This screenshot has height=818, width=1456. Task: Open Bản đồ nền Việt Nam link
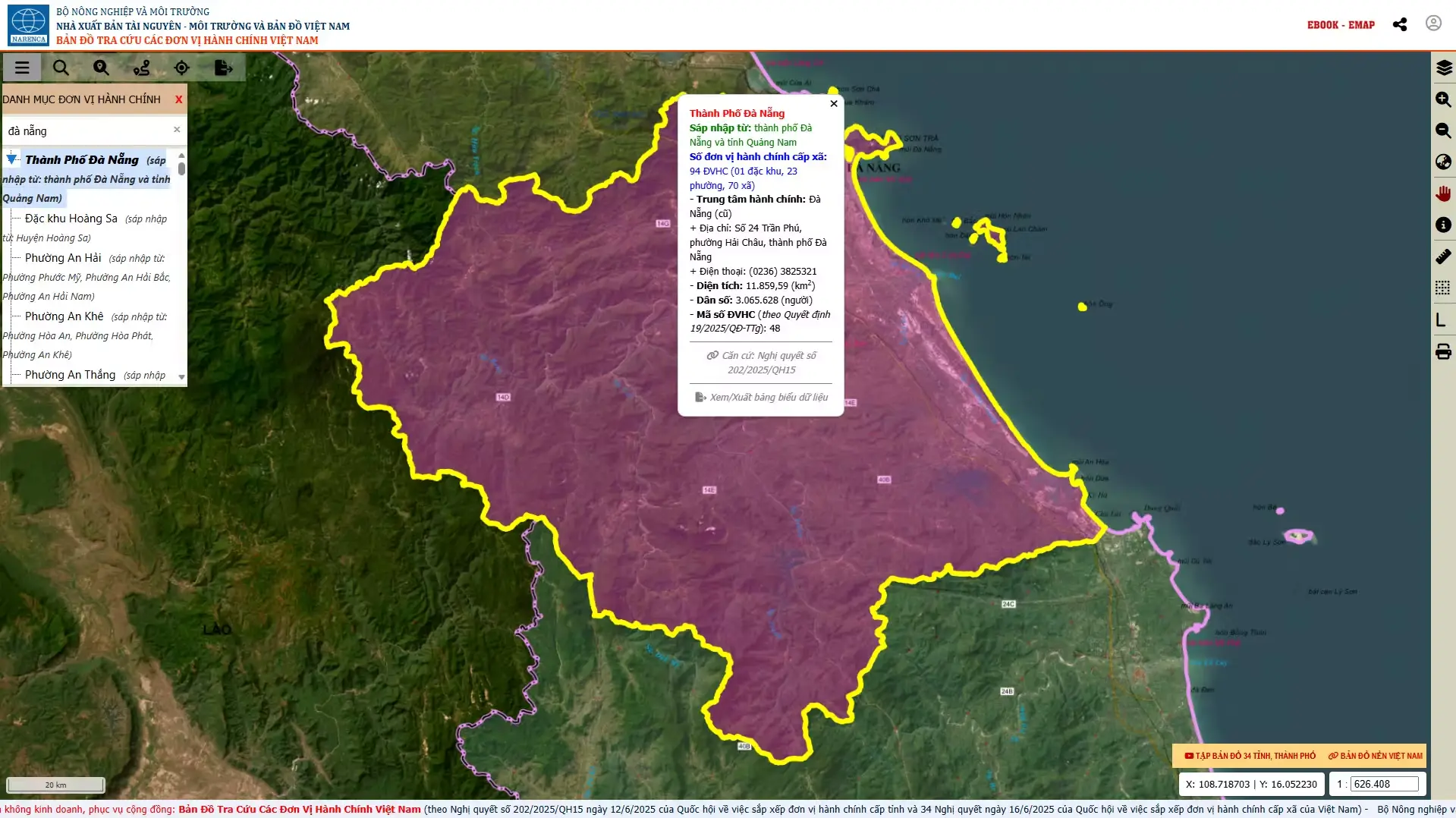click(x=1375, y=756)
